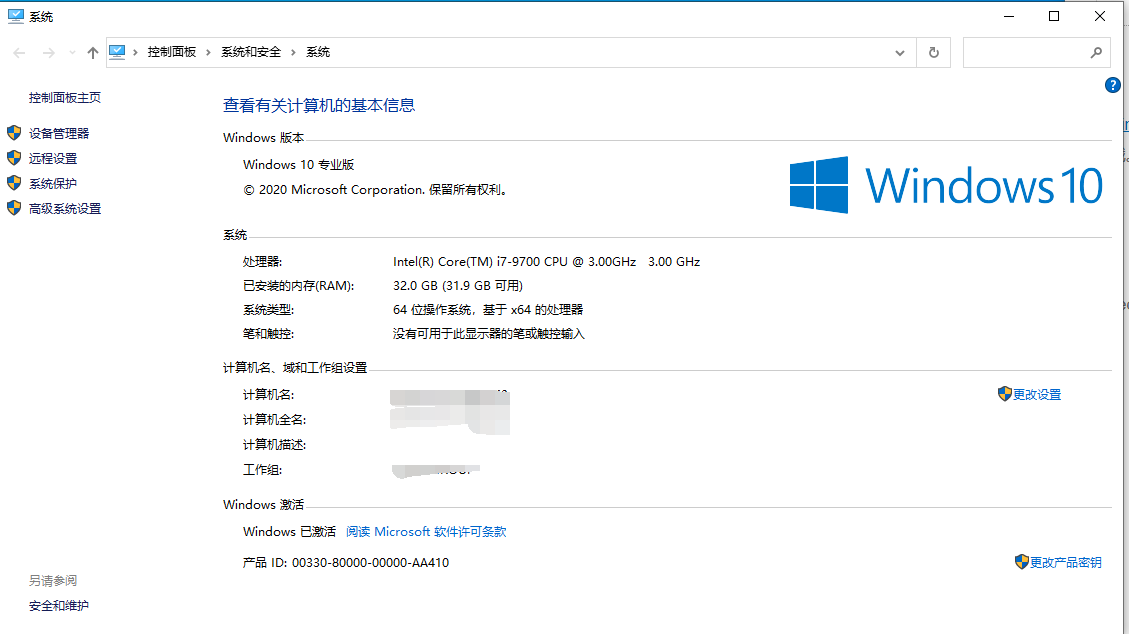Click the Control Panel icon in the breadcrumb

(x=118, y=51)
